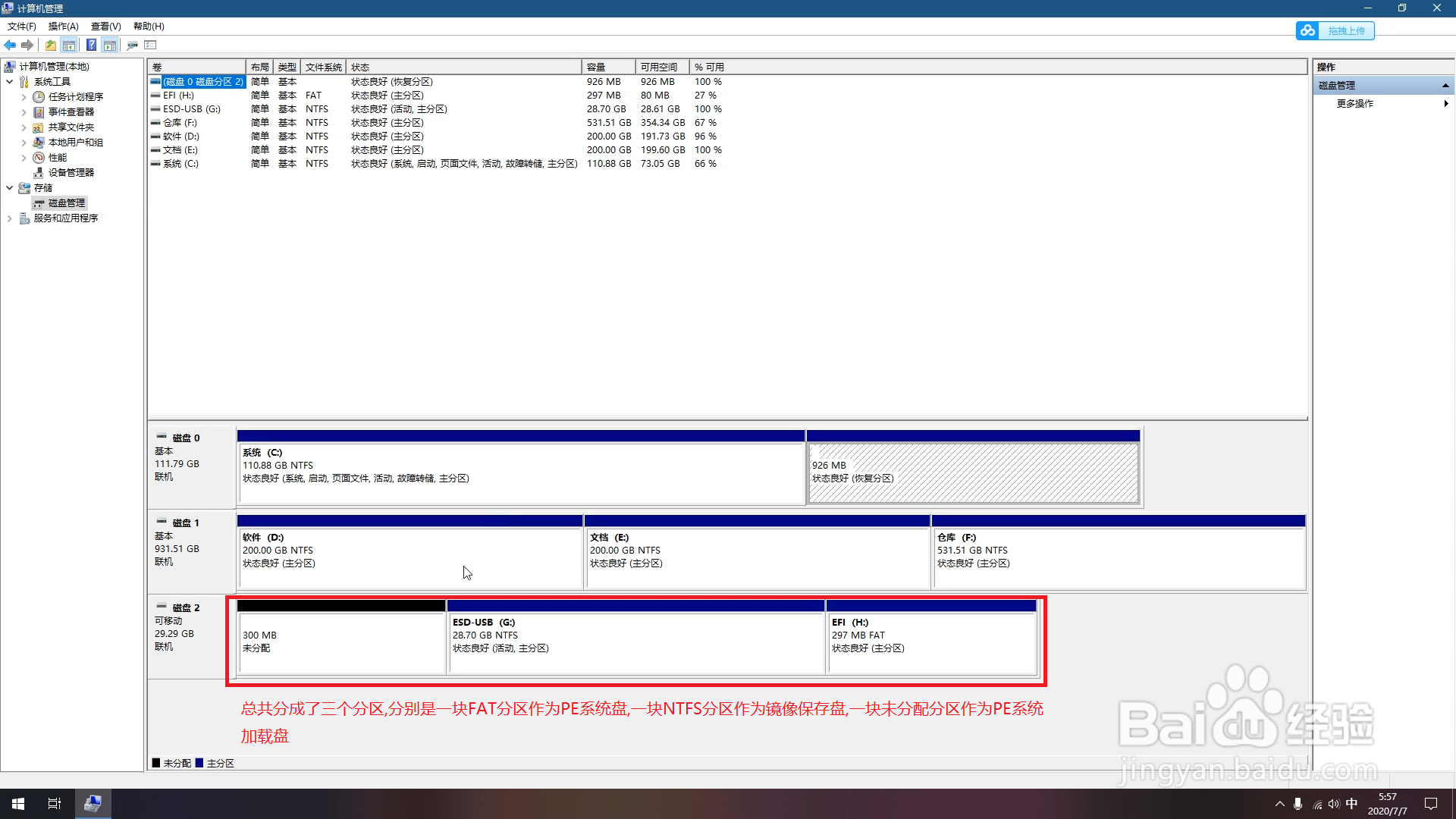This screenshot has width=1456, height=819.
Task: Click the rescan/connect disk toolbar icon
Action: point(132,45)
